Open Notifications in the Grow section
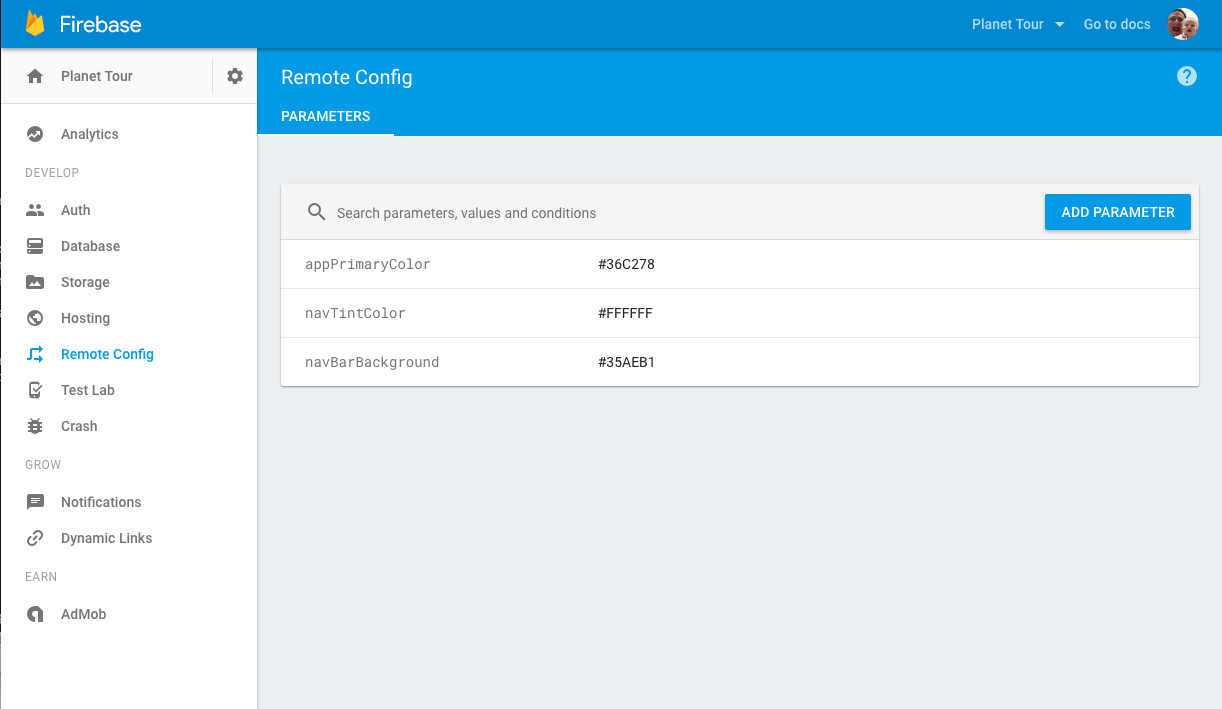 [x=101, y=502]
